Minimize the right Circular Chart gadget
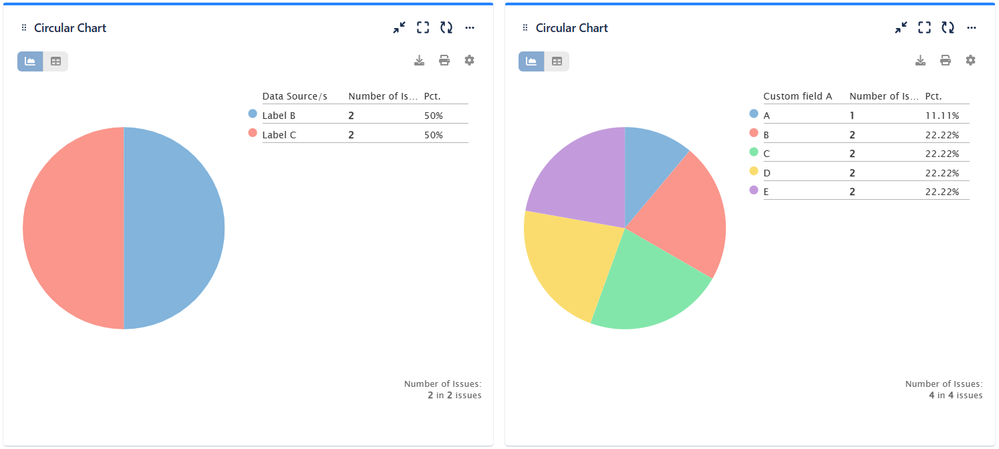999x449 pixels. [900, 27]
